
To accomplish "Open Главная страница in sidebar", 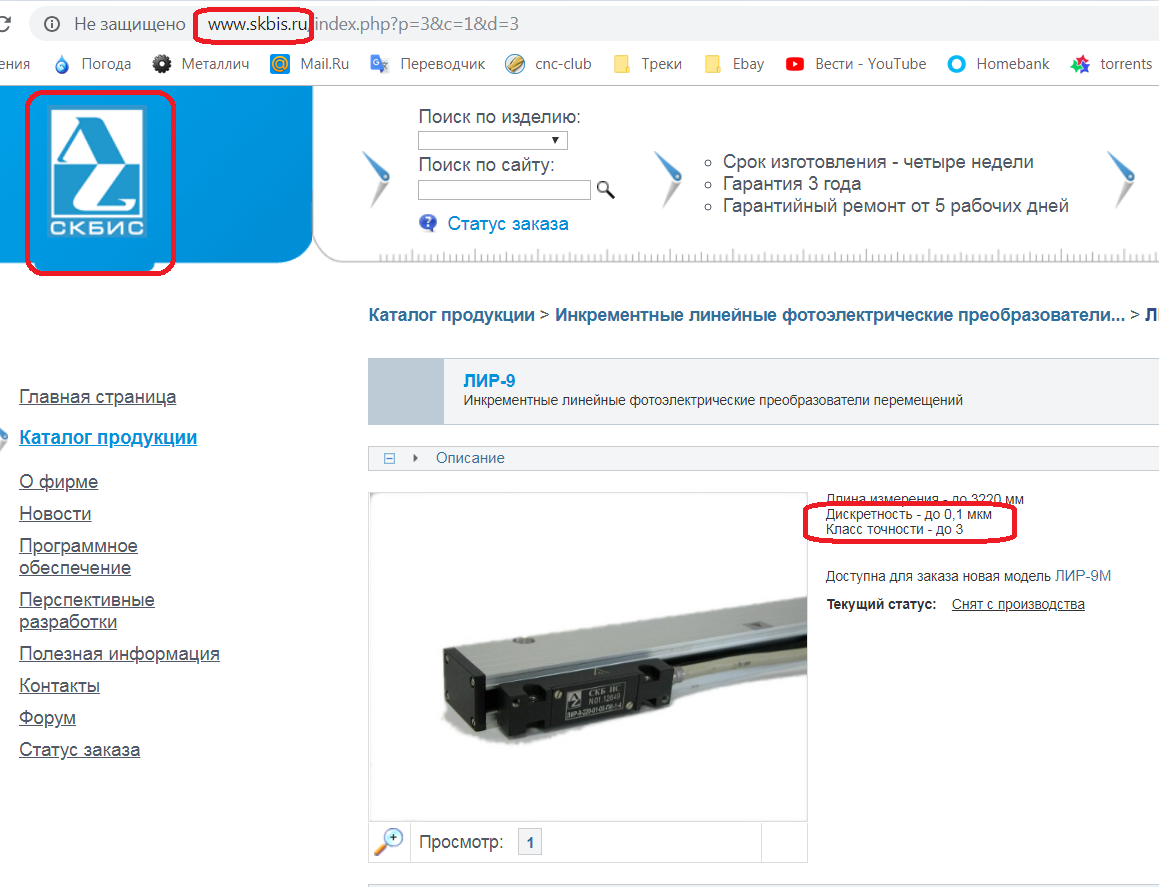I will coord(98,397).
